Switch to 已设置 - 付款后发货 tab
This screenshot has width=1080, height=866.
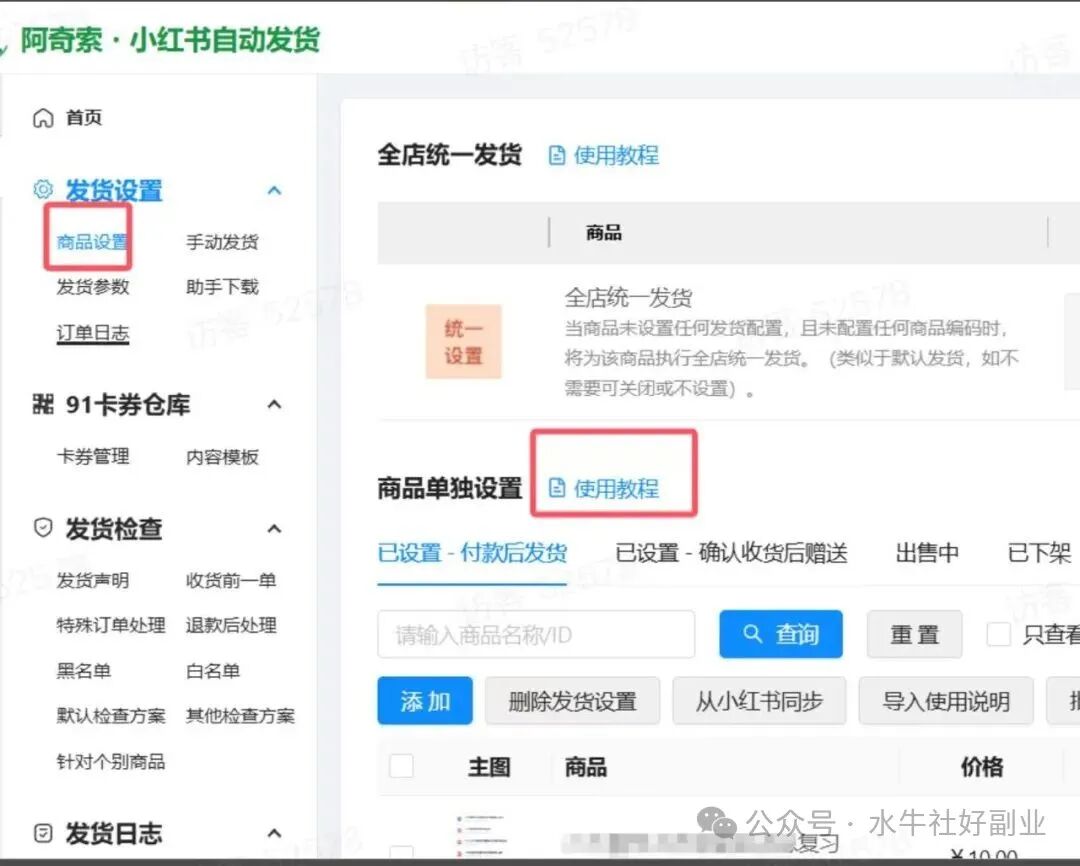coord(472,553)
